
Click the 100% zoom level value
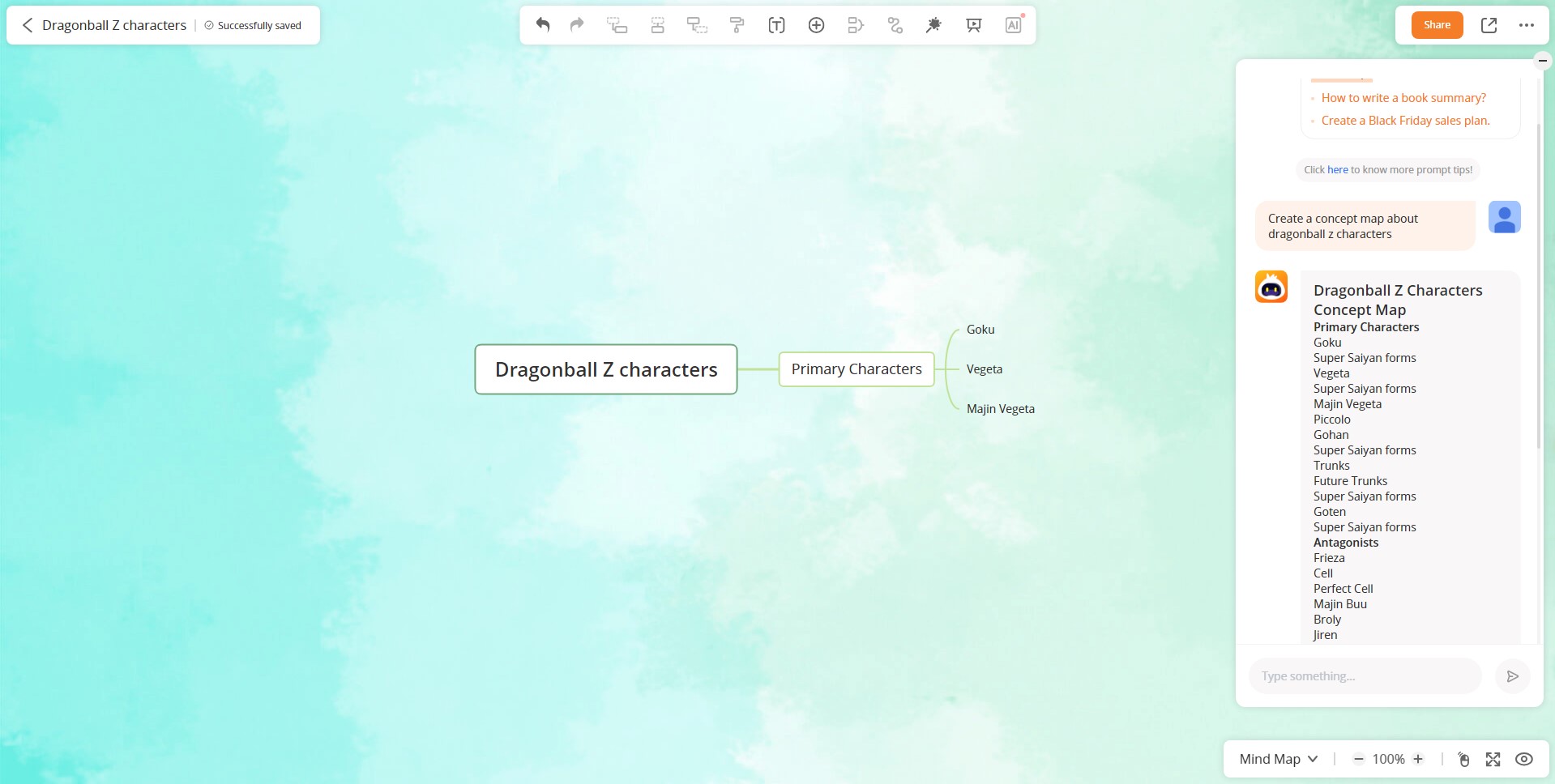[x=1388, y=759]
